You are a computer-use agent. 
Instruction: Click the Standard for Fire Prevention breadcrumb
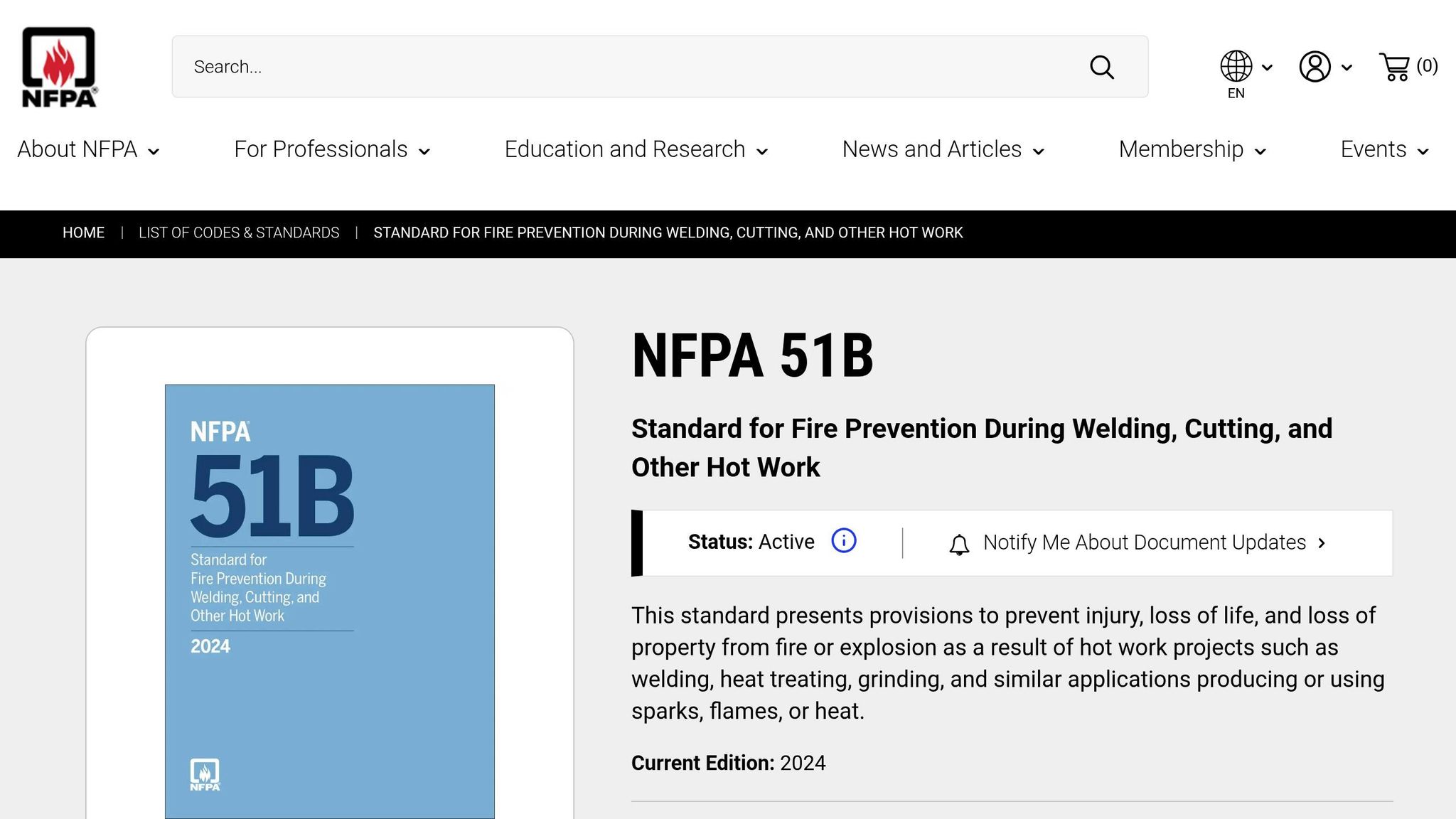tap(668, 233)
